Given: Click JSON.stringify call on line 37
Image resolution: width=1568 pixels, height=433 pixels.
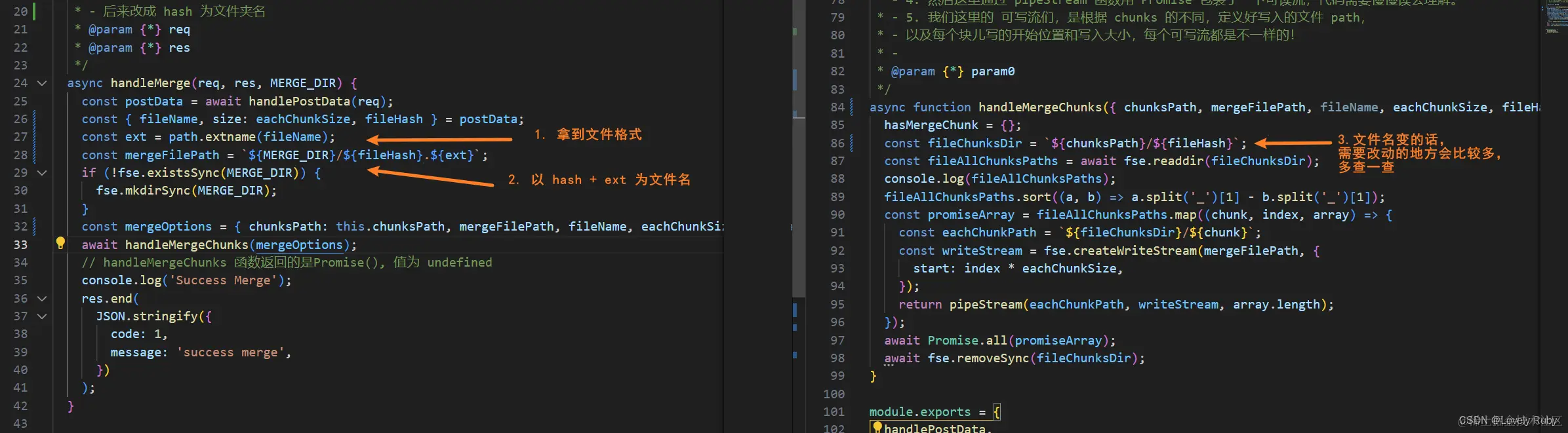Looking at the screenshot, I should [146, 316].
